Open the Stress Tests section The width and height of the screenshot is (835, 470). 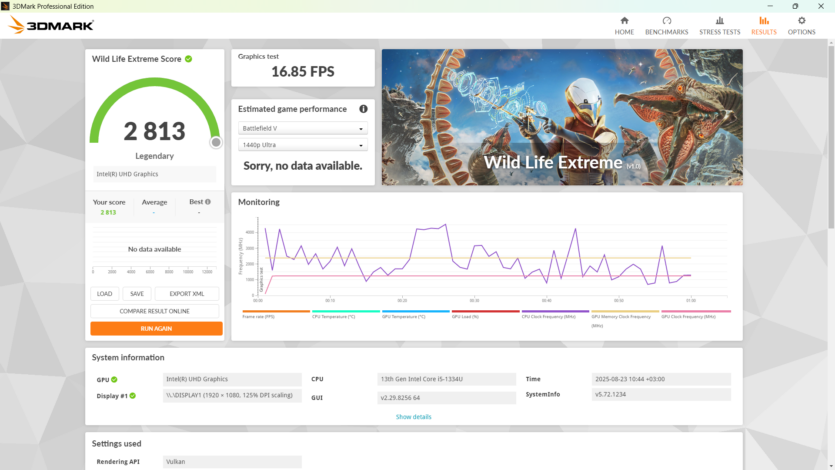pos(719,26)
